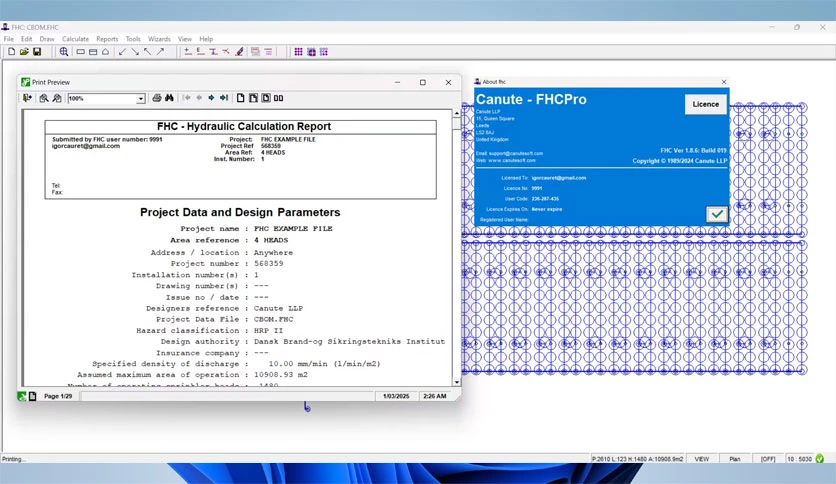The height and width of the screenshot is (484, 836).
Task: Click the zoom in magnifier in preview
Action: [x=44, y=98]
